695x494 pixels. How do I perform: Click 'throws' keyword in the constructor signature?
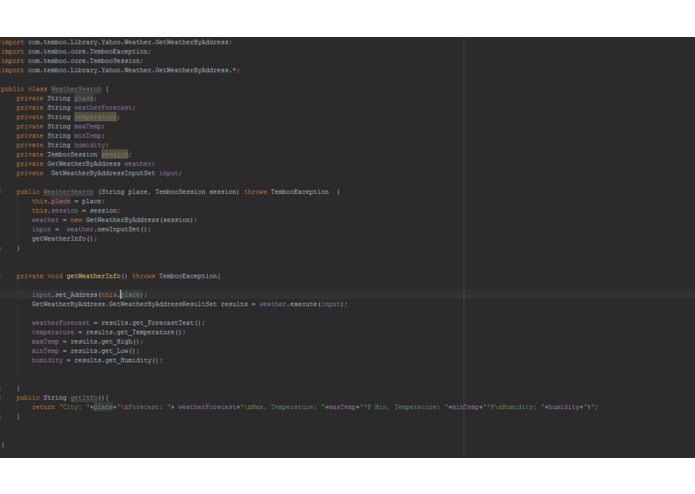click(x=255, y=192)
